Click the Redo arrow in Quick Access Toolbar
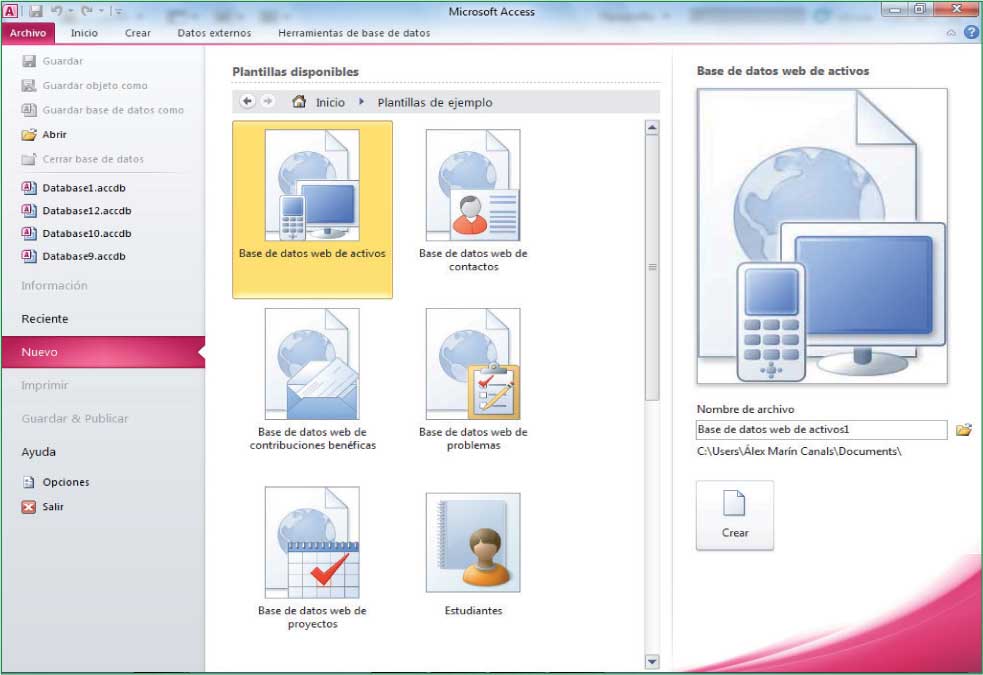Image resolution: width=983 pixels, height=675 pixels. tap(87, 11)
